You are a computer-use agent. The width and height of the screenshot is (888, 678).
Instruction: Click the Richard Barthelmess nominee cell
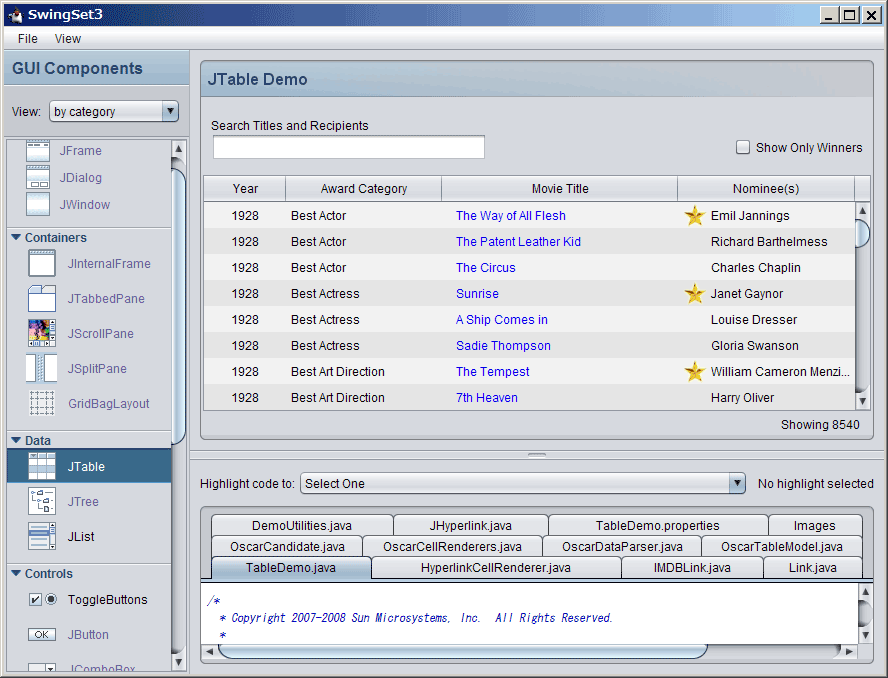point(766,242)
